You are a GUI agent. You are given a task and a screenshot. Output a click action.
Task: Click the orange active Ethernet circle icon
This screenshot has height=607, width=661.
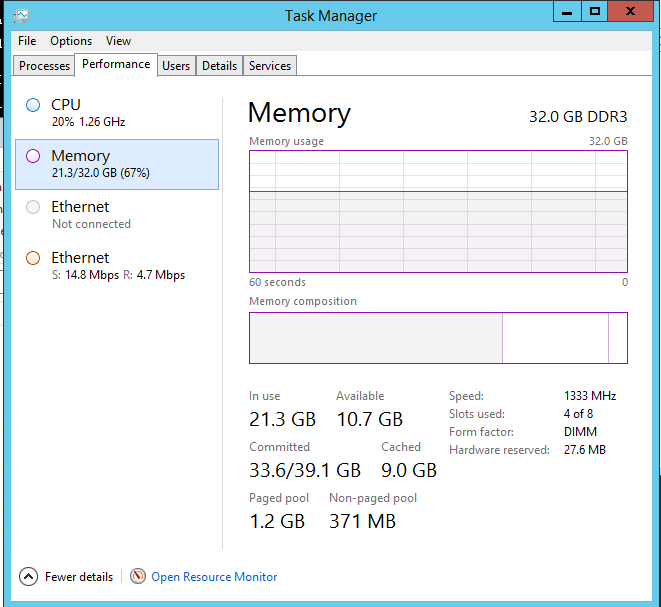click(x=33, y=258)
